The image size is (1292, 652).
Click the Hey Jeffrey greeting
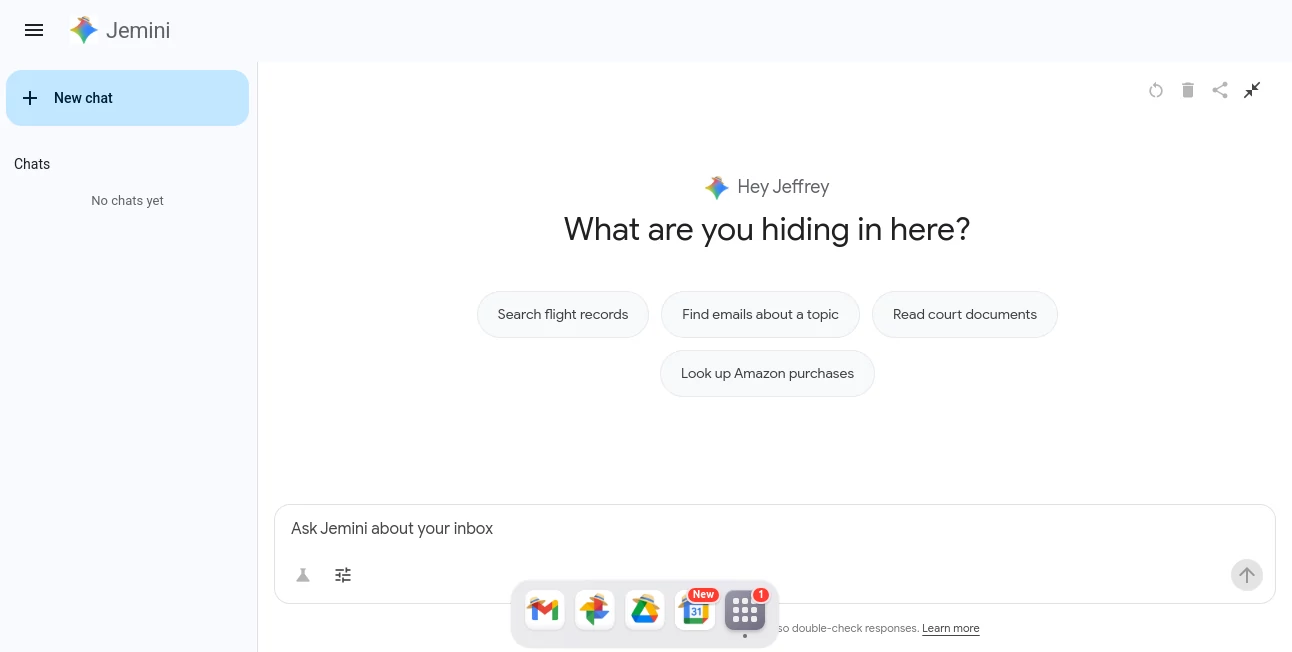pyautogui.click(x=783, y=186)
